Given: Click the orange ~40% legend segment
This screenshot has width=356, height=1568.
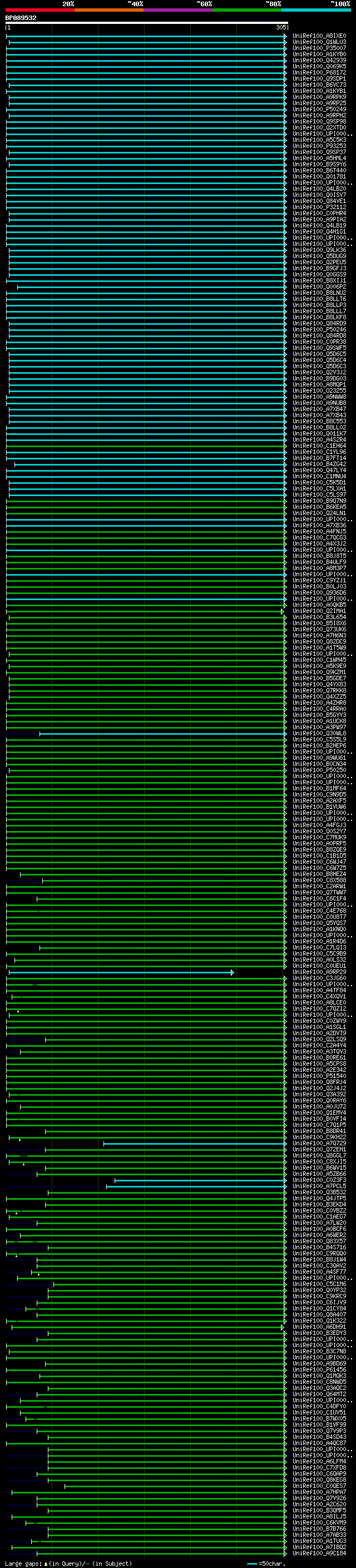Looking at the screenshot, I should 109,10.
